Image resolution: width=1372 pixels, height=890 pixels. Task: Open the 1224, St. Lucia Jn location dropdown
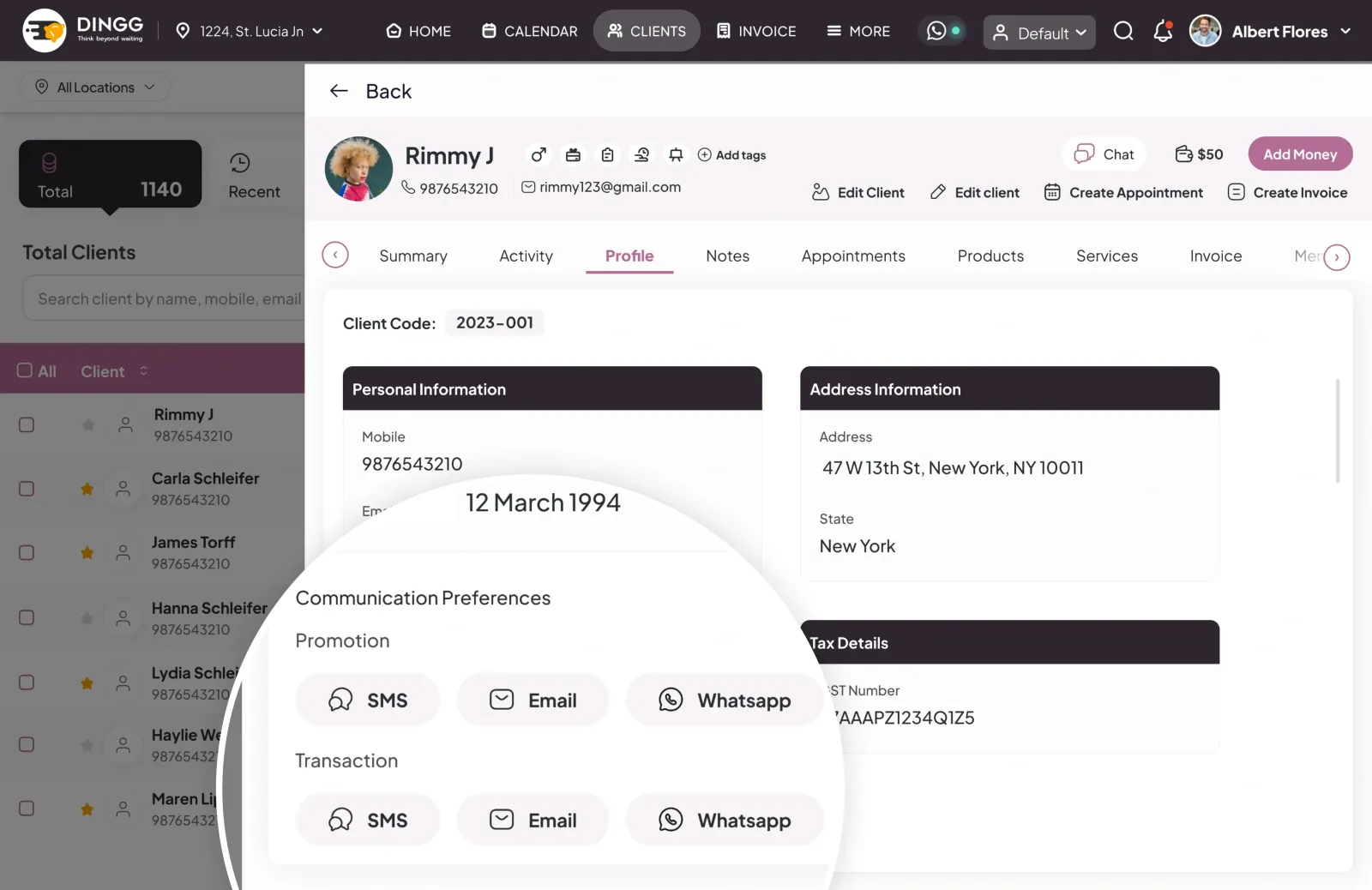click(250, 31)
